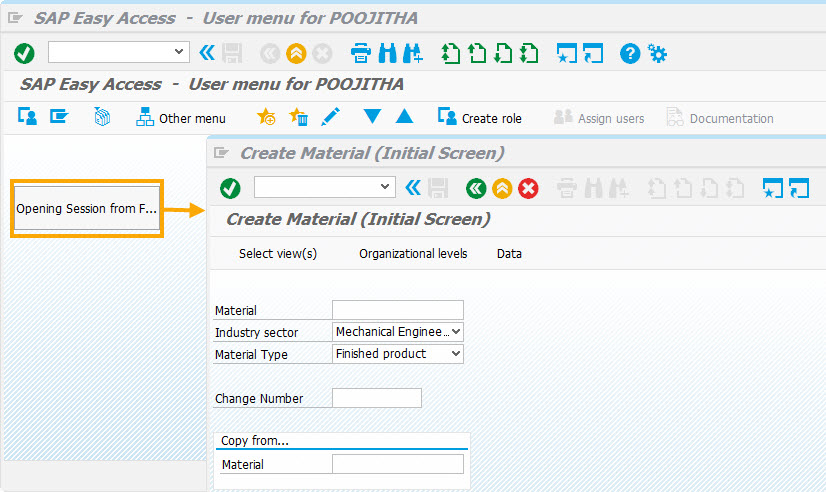Click the Change Number input field
Screen dimensions: 826x492
[377, 398]
